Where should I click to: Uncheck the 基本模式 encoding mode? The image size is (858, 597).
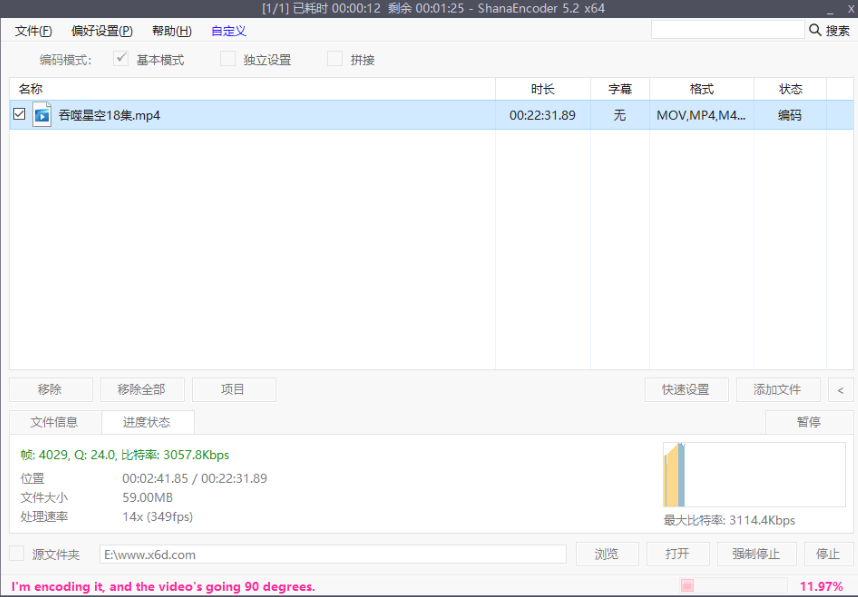pyautogui.click(x=120, y=59)
